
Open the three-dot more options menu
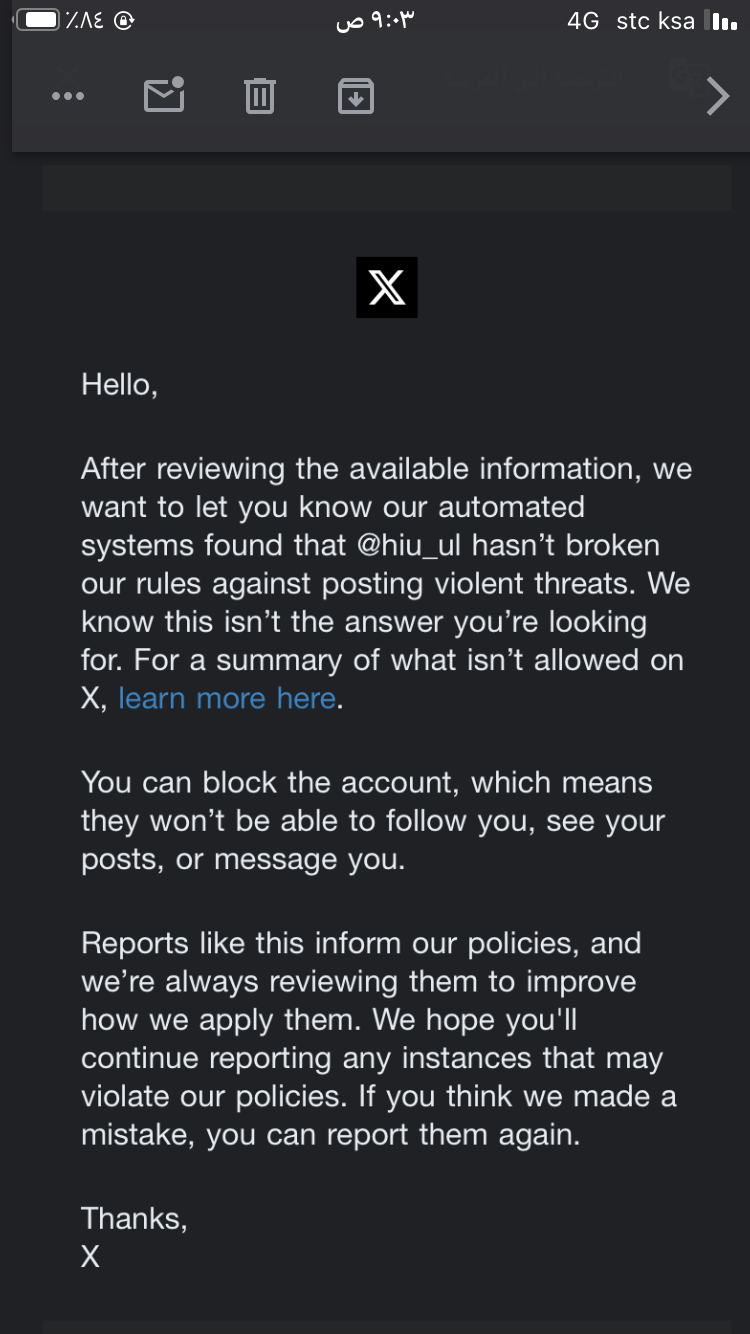(68, 97)
